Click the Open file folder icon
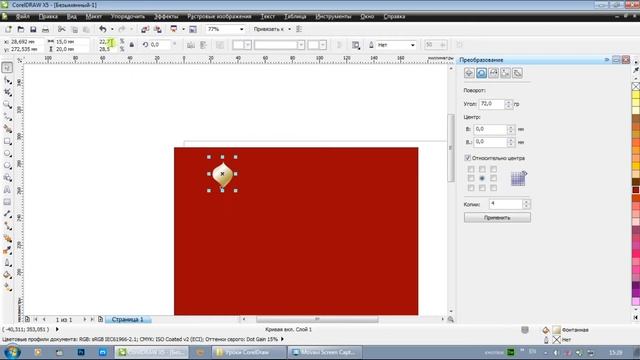The width and height of the screenshot is (640, 360). pos(21,29)
